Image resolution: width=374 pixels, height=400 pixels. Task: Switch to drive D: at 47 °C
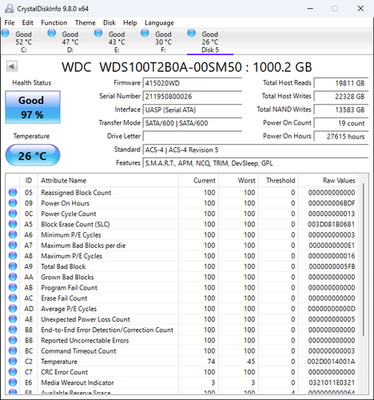(70, 42)
